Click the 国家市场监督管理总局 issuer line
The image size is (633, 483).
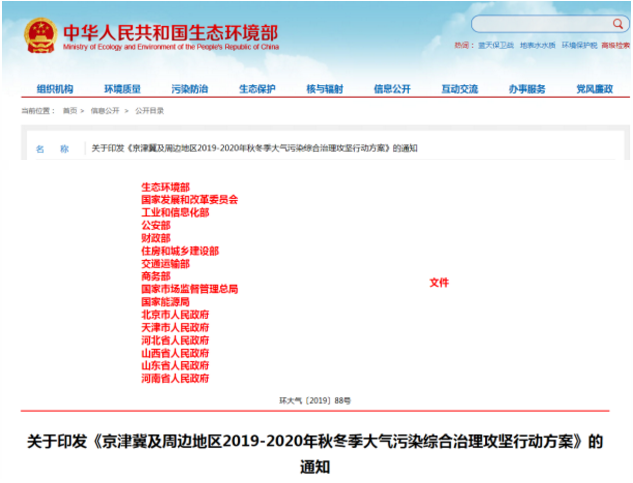(189, 289)
